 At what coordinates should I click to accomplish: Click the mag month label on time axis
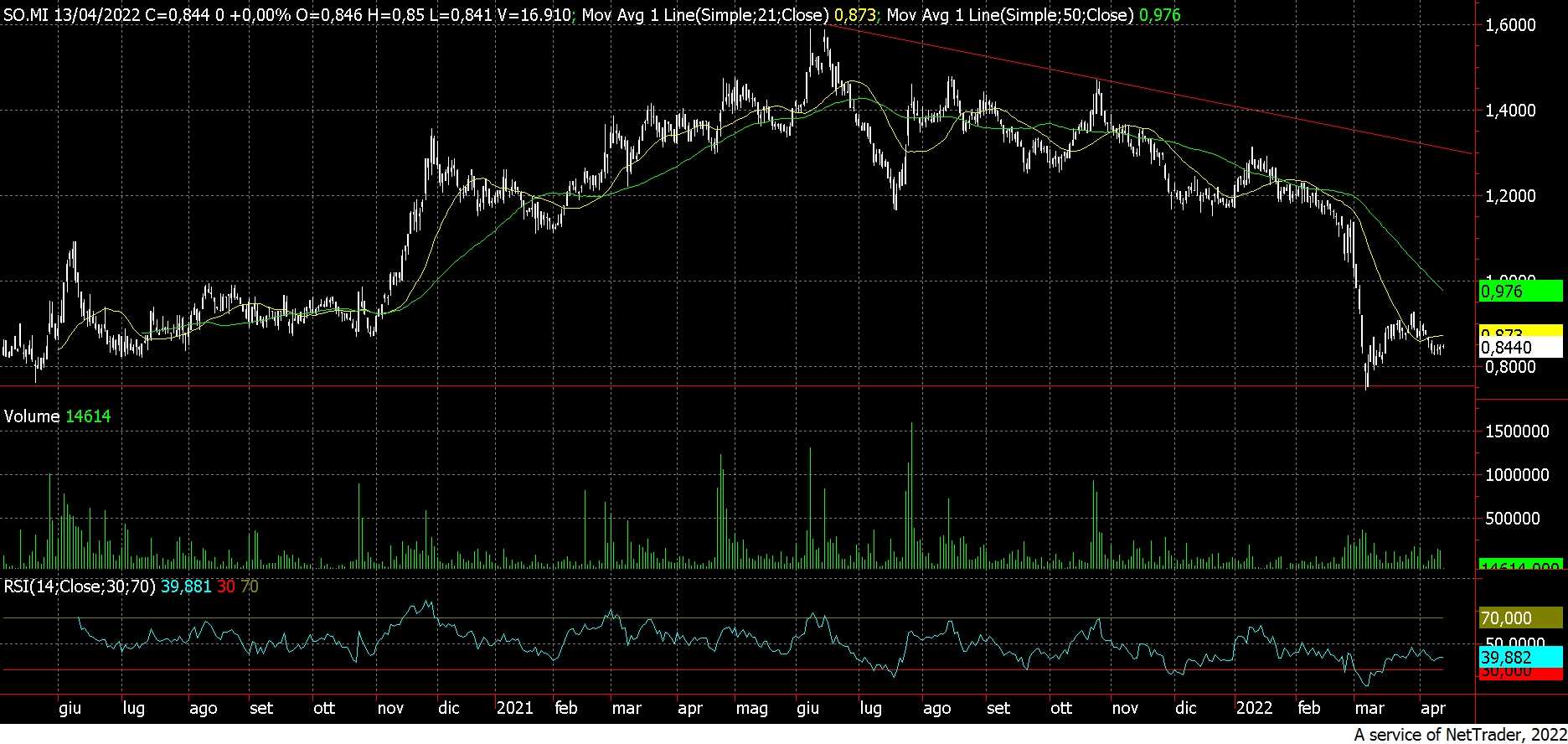751,708
